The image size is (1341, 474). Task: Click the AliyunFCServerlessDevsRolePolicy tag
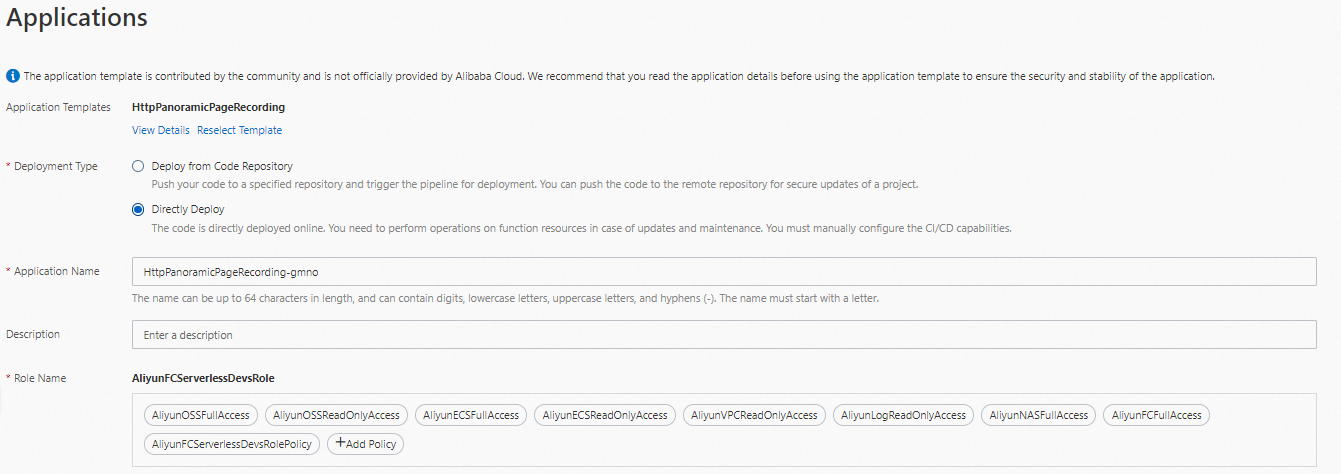[231, 443]
